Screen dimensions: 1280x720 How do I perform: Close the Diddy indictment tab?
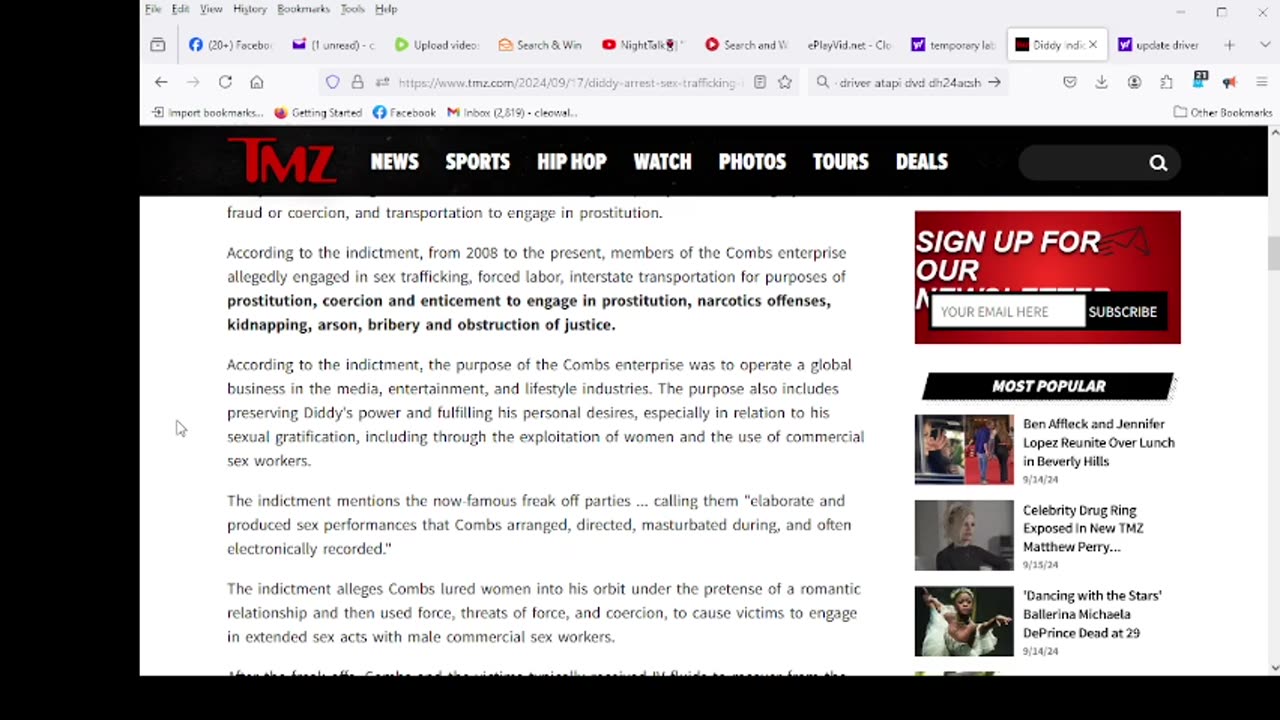[x=1092, y=45]
